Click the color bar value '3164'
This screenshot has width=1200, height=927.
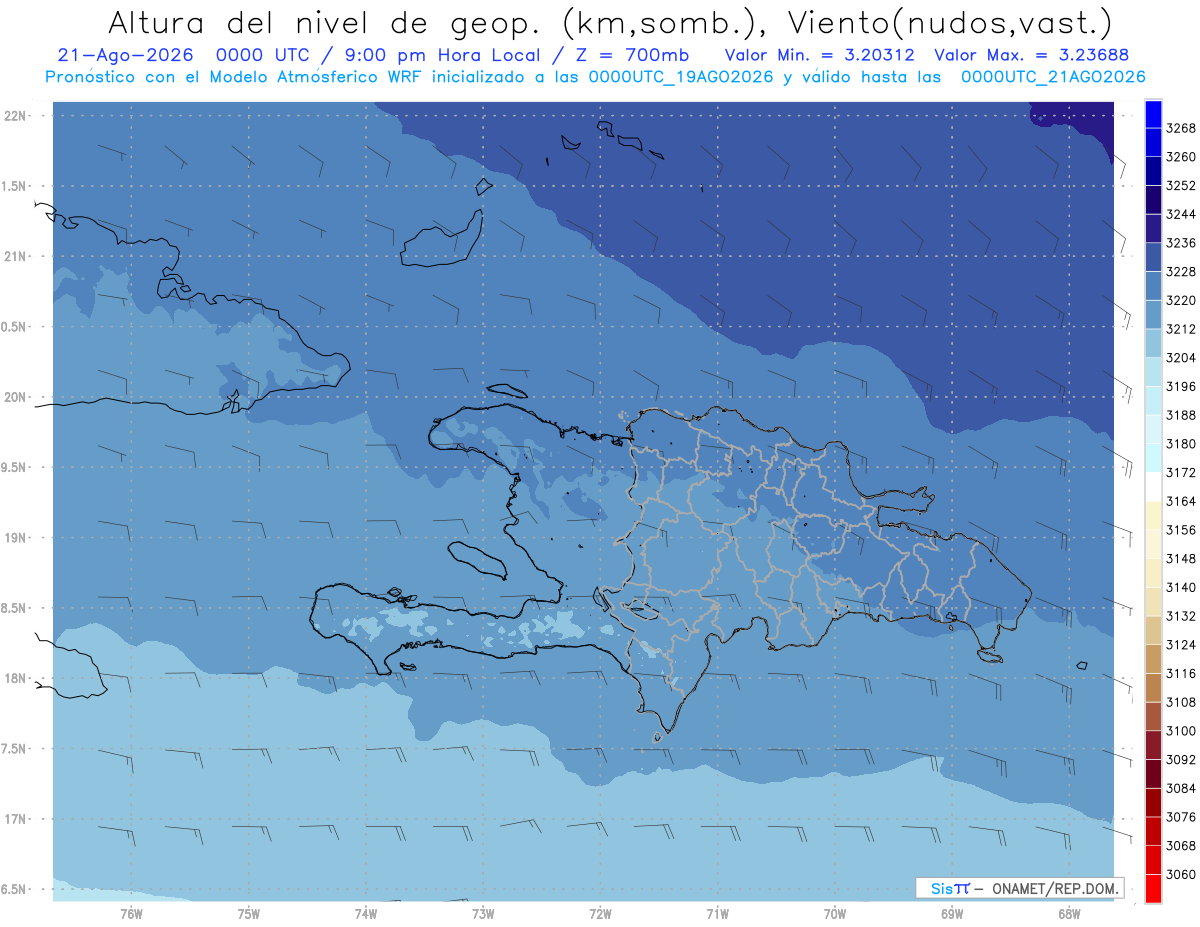(x=1181, y=501)
